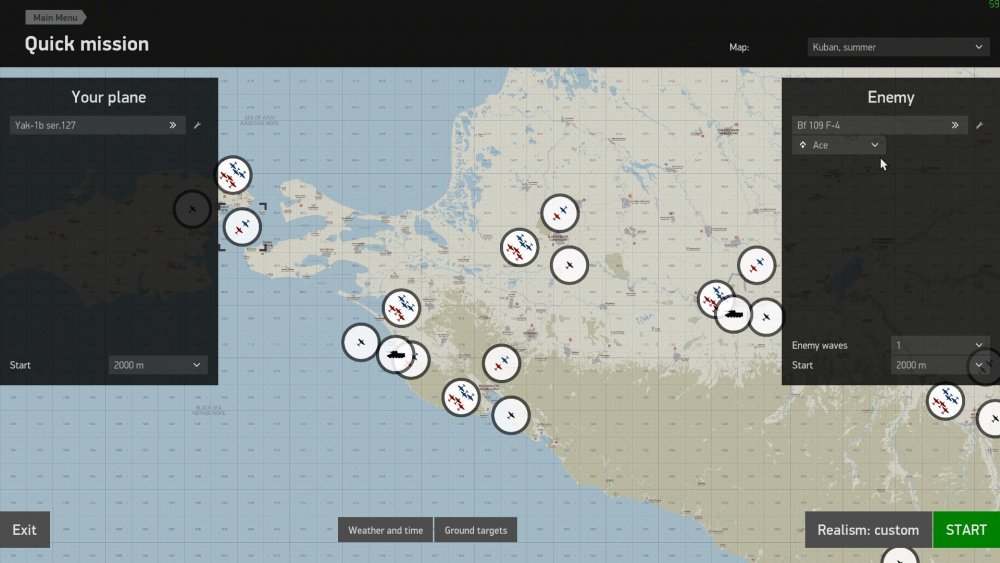The image size is (1000, 563).
Task: Open the Weather and time tab
Action: 385,530
